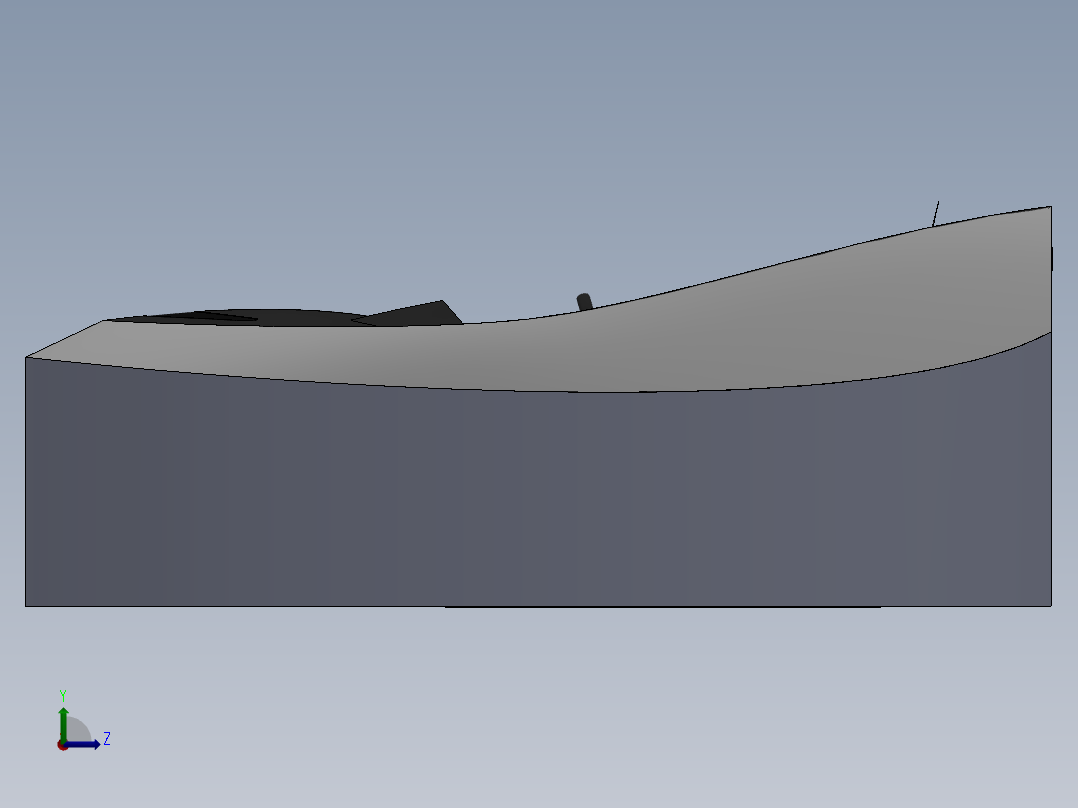Viewport: 1078px width, 808px height.
Task: Click the 'Z' label on the axis triad
Action: (107, 739)
